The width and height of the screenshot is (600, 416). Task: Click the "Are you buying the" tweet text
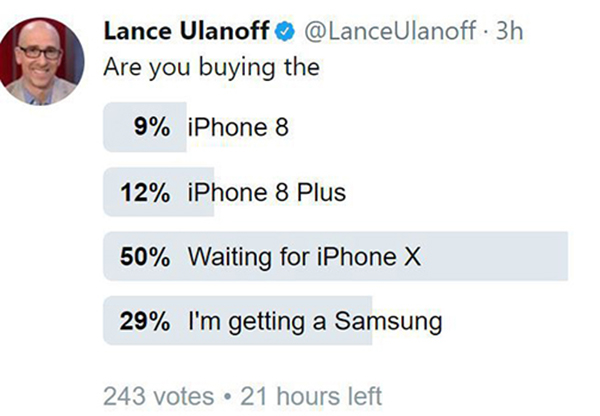(212, 70)
